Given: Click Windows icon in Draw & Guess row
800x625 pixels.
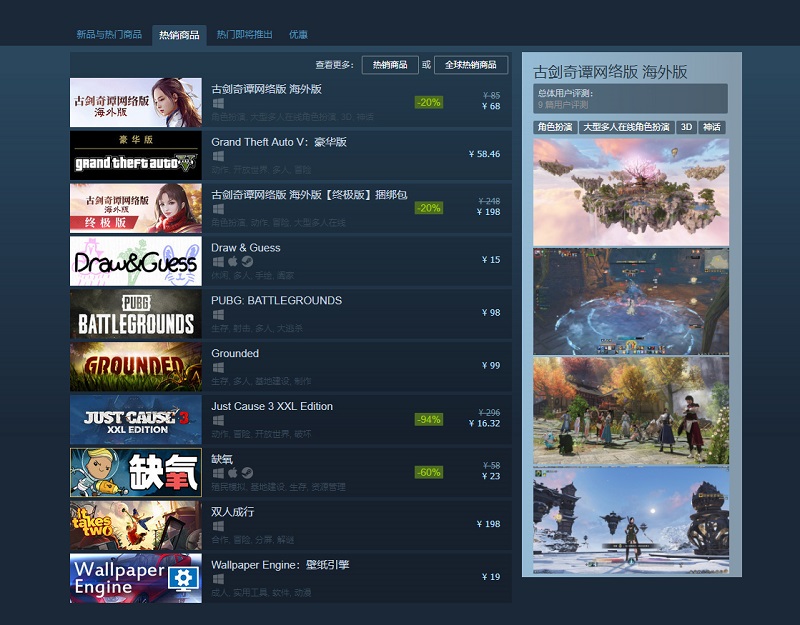Looking at the screenshot, I should click(x=218, y=262).
